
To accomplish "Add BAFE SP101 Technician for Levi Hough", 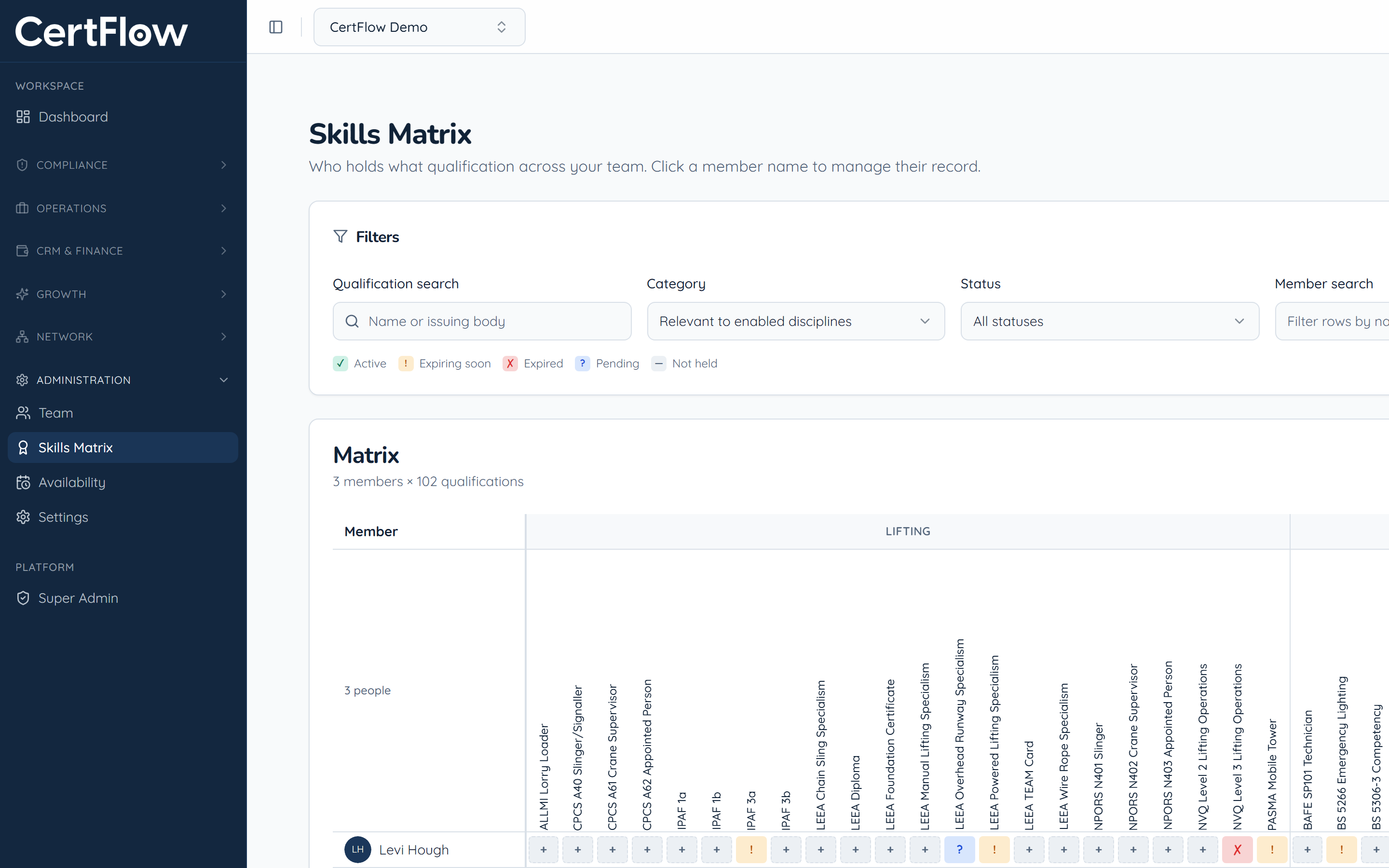I will [x=1307, y=850].
